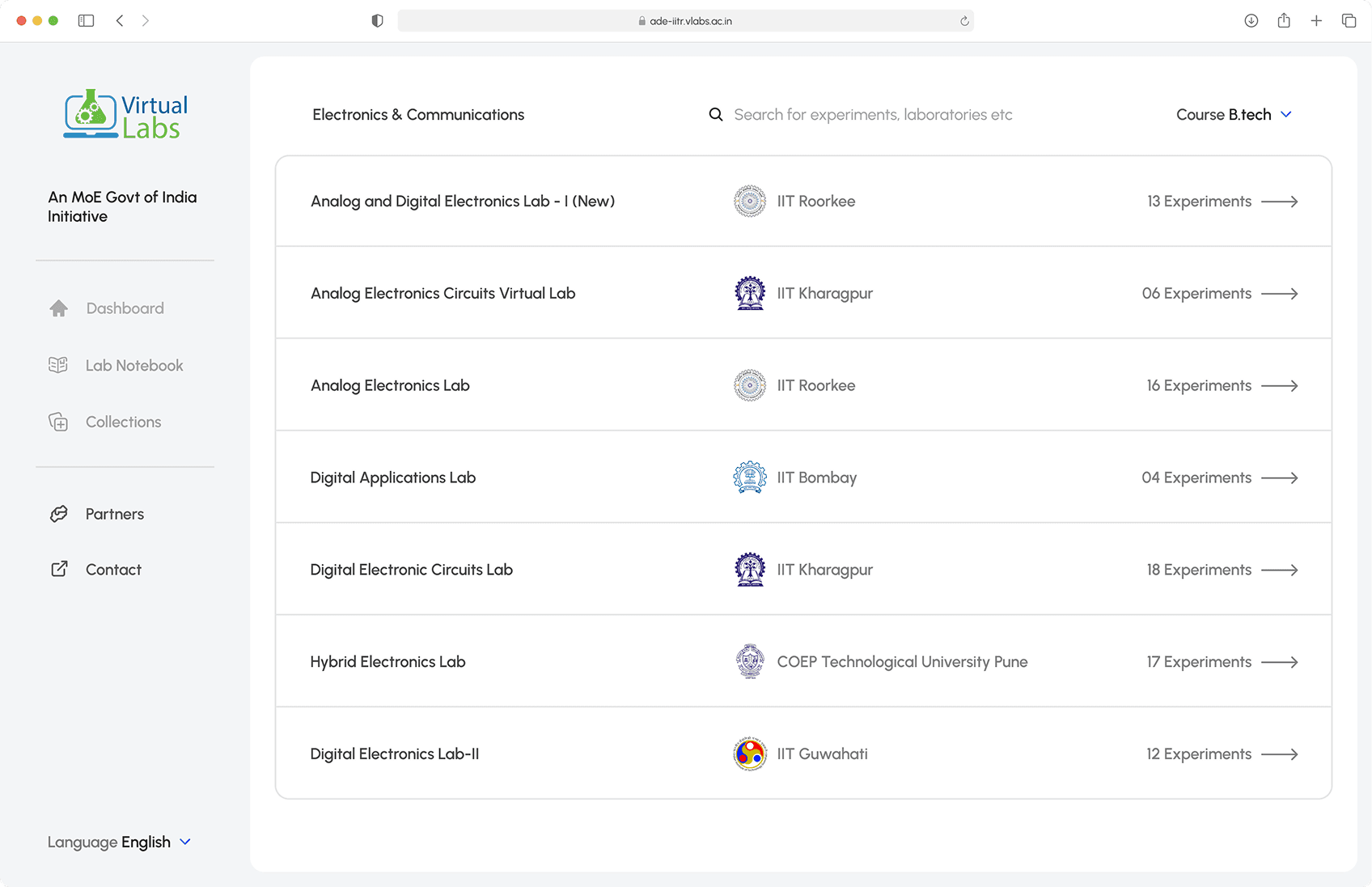Go to the Collections menu item
This screenshot has width=1372, height=887.
click(x=123, y=422)
